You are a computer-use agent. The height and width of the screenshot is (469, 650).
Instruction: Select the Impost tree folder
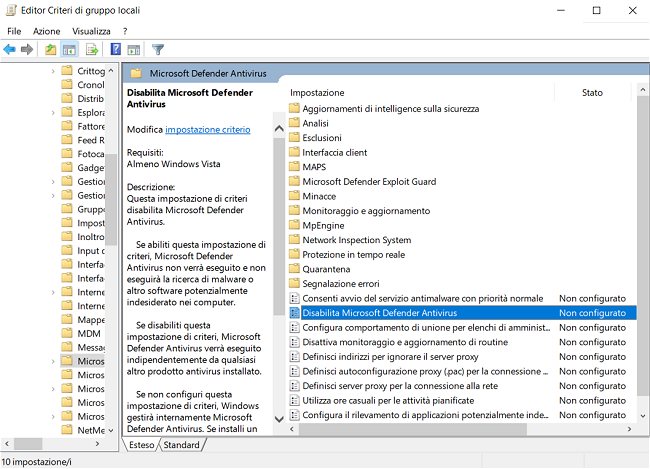coord(83,223)
